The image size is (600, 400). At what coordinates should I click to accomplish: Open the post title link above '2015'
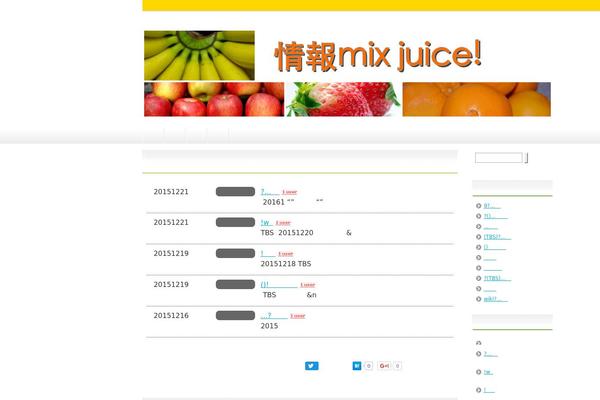tap(274, 315)
